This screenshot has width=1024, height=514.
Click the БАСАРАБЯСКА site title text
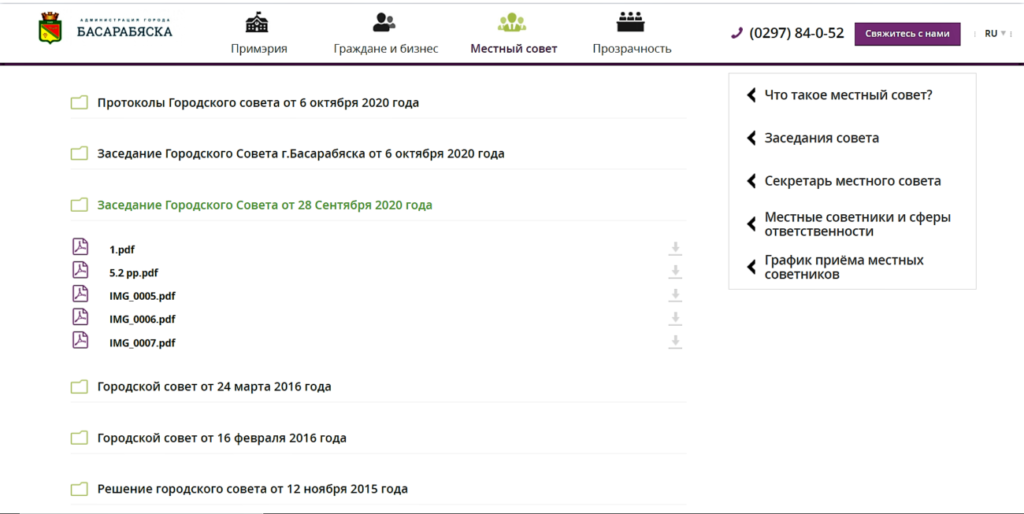coord(125,31)
